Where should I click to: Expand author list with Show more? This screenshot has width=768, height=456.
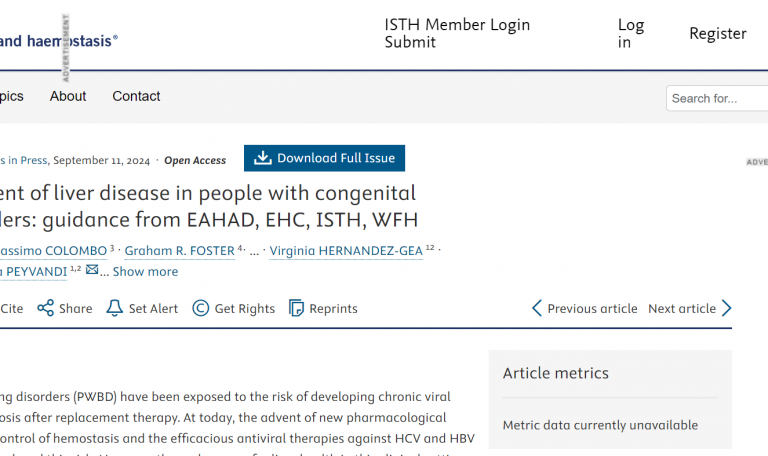pos(145,271)
